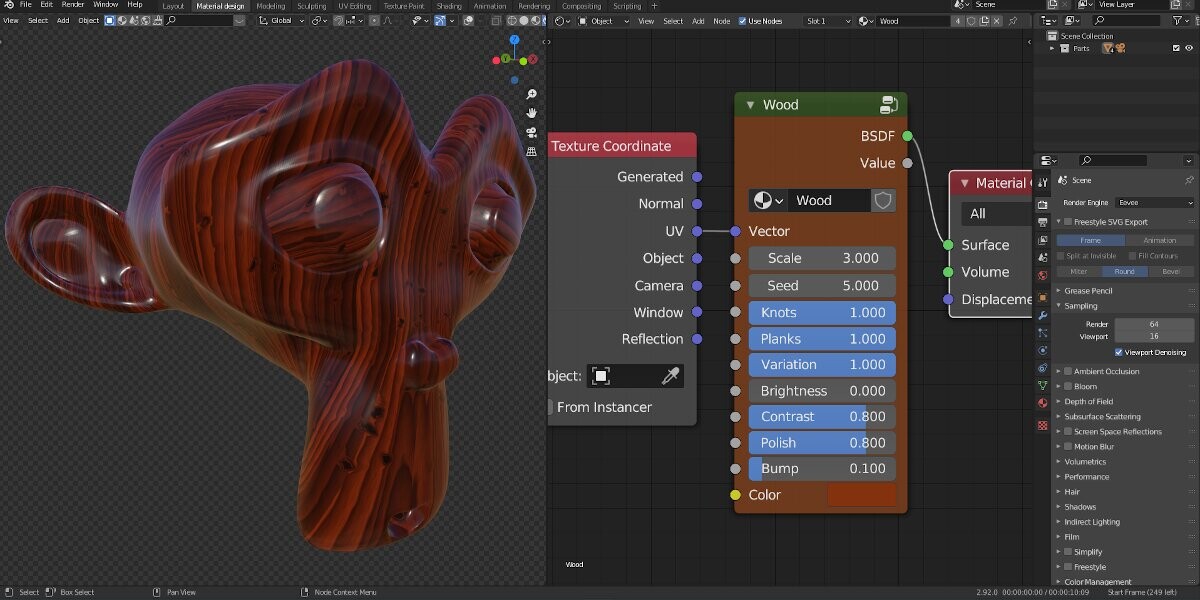Click the shield fake user icon on Wood node

[882, 200]
